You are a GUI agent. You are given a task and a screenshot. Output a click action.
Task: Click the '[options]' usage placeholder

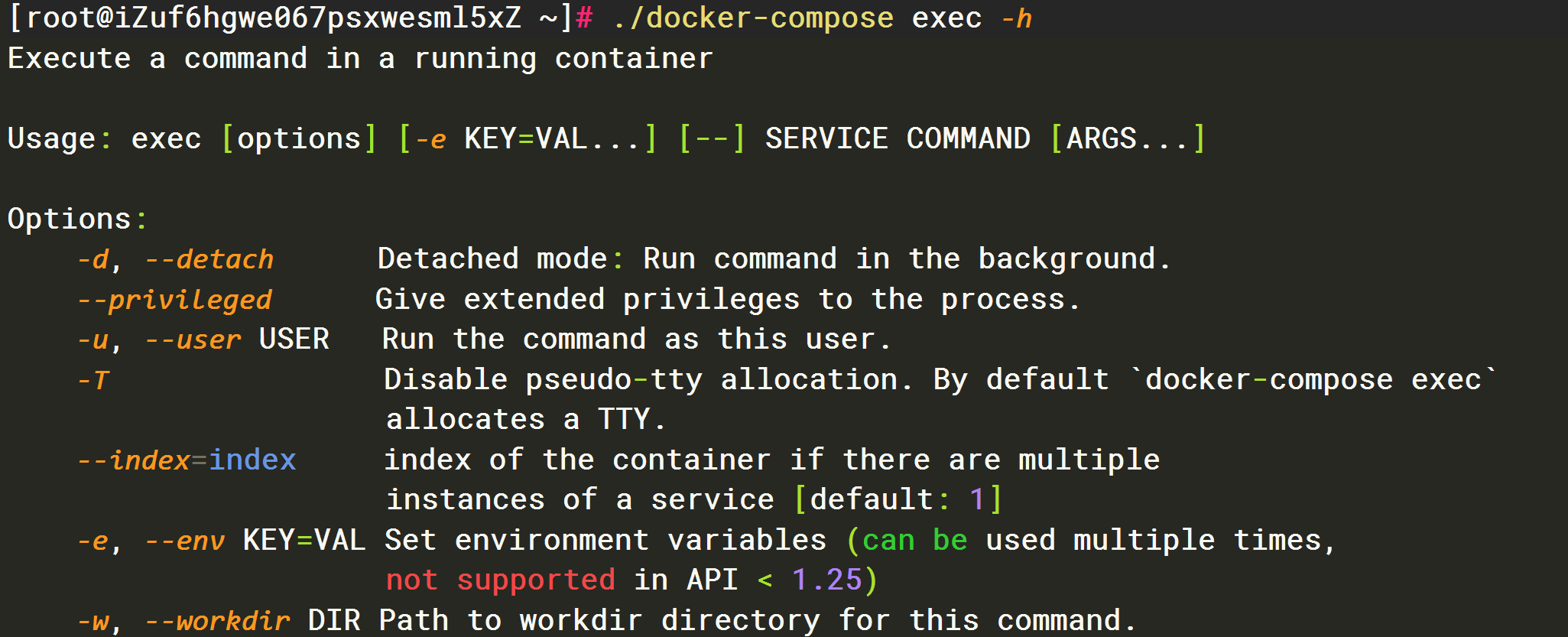[299, 138]
